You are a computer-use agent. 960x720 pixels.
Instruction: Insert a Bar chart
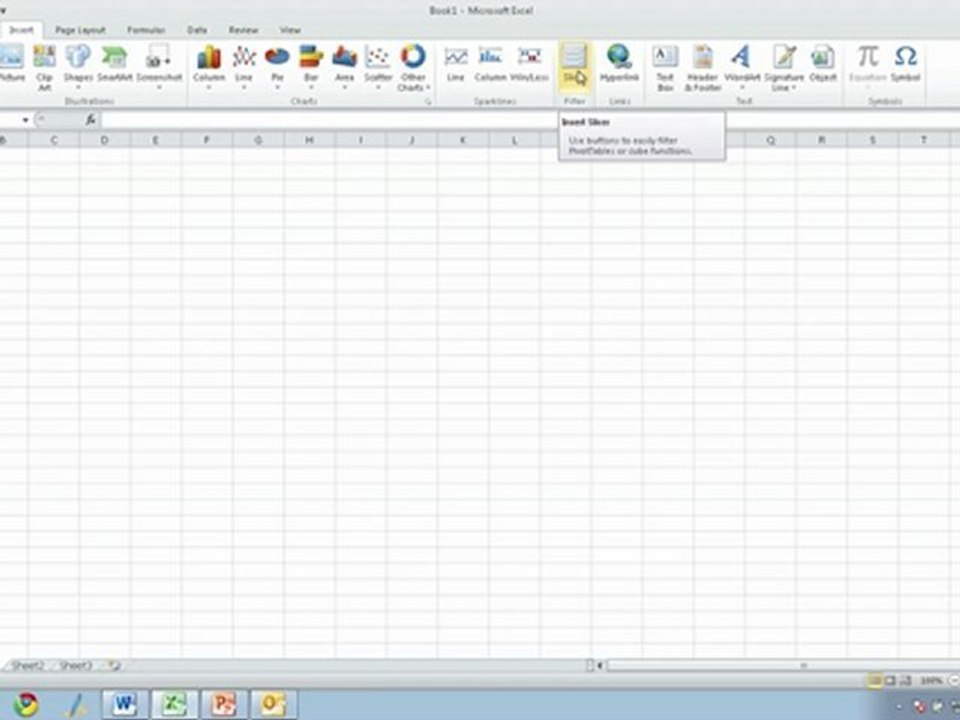pos(311,66)
